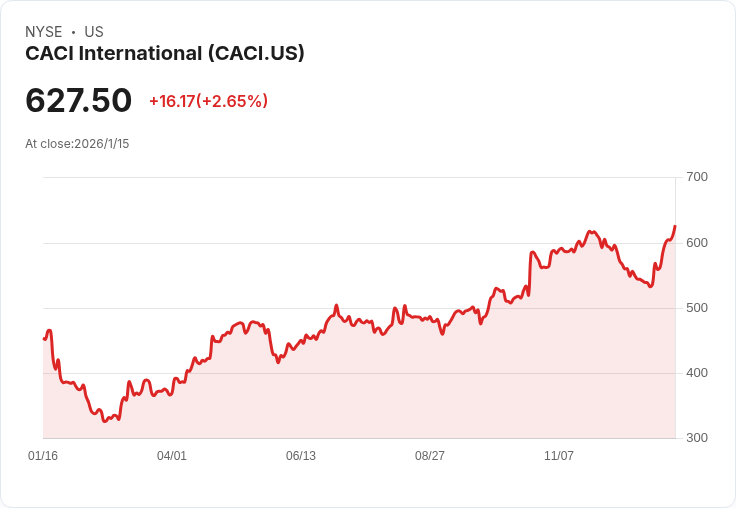
Task: Click the 08/27 date axis label
Action: coord(429,455)
